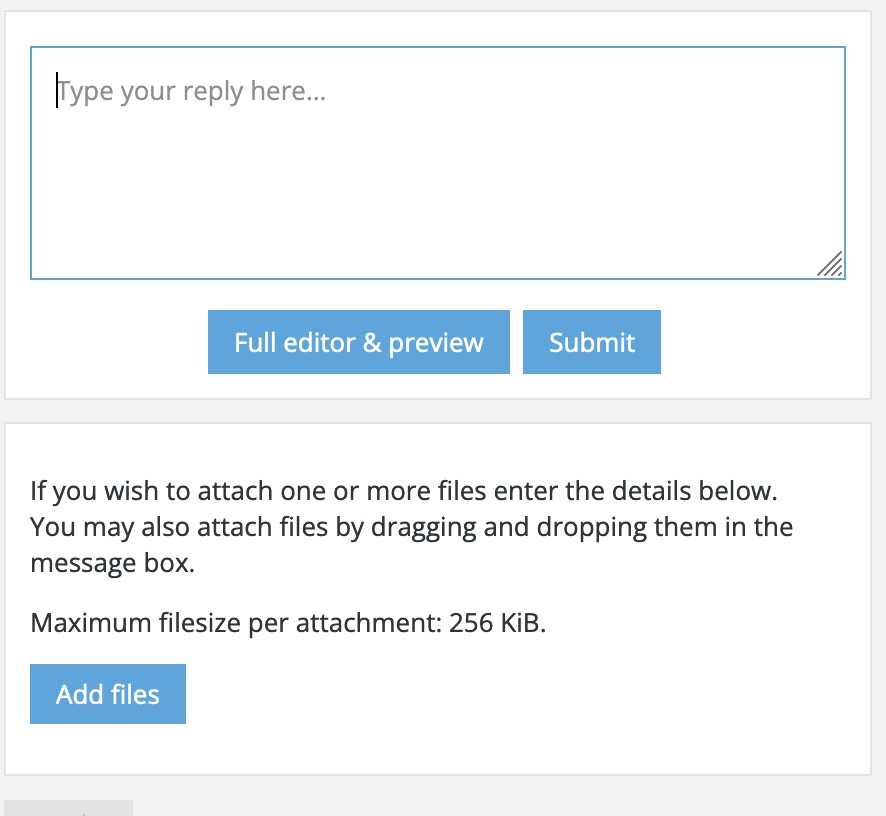Image resolution: width=886 pixels, height=816 pixels.
Task: Click the partially visible gray button at bottom
Action: (x=68, y=808)
